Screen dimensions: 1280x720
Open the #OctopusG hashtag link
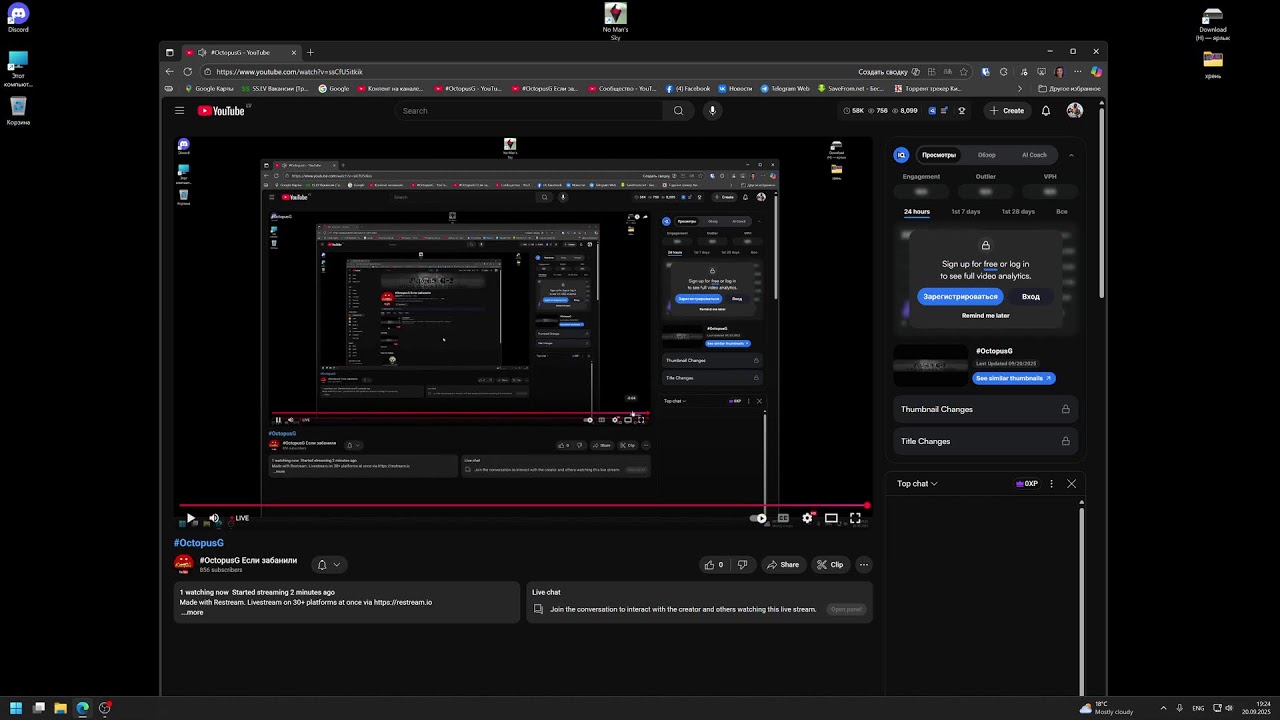click(x=199, y=543)
